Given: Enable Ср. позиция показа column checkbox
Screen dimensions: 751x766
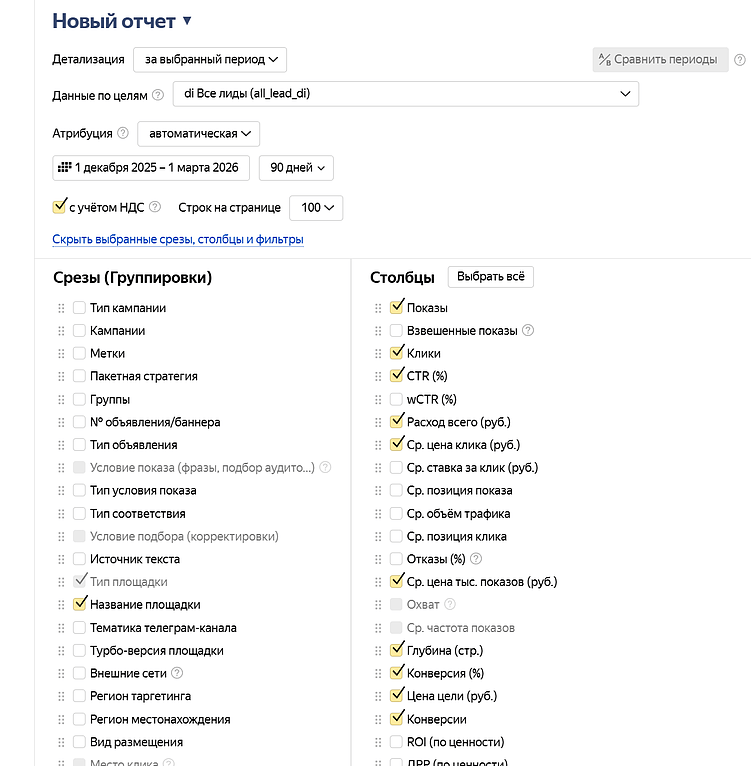Looking at the screenshot, I should pyautogui.click(x=396, y=490).
